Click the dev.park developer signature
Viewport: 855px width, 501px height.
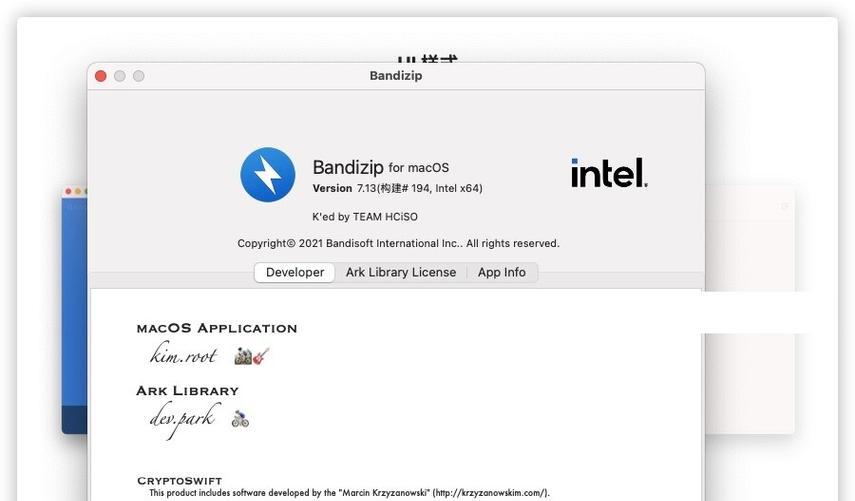pos(184,420)
